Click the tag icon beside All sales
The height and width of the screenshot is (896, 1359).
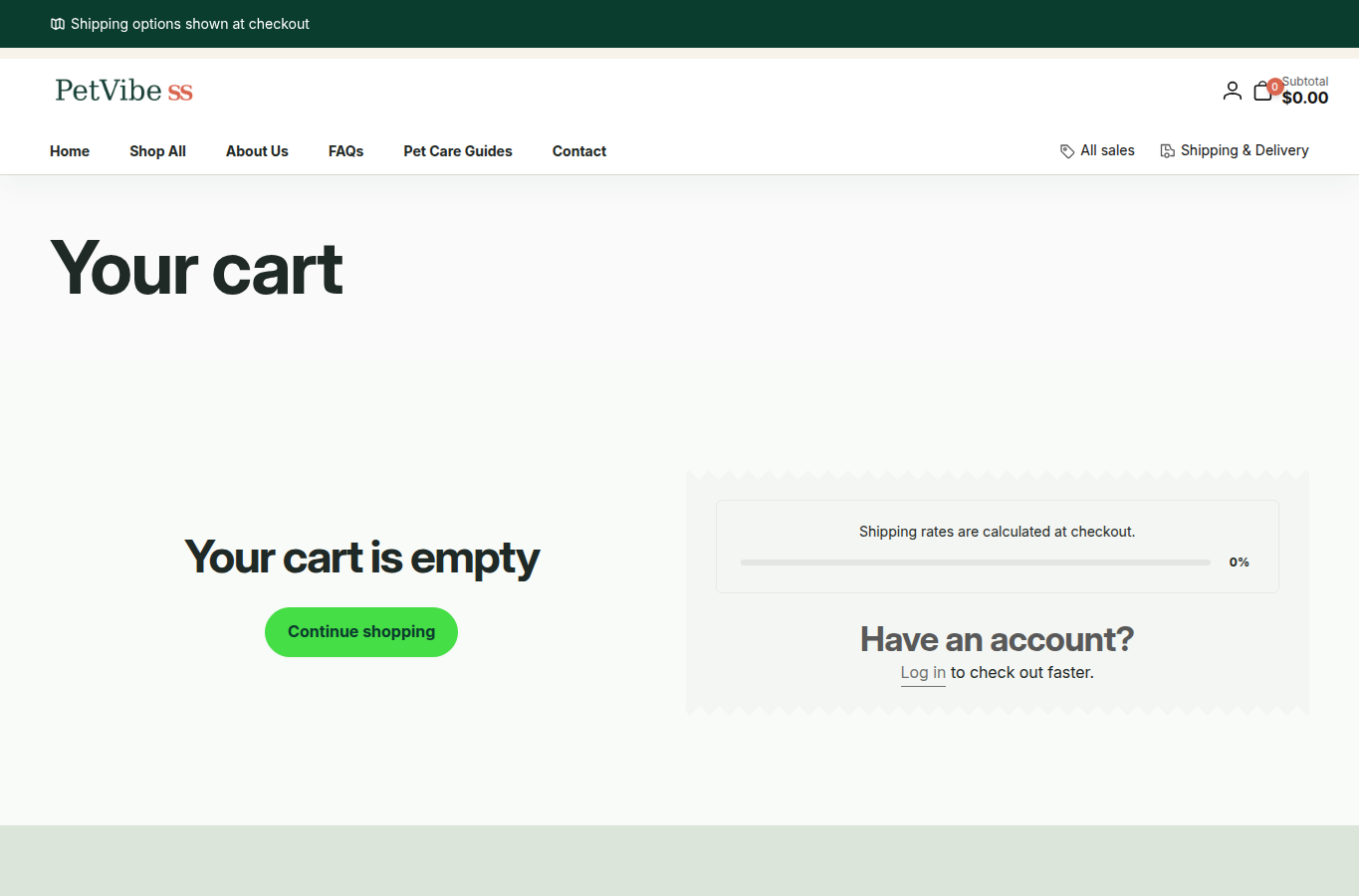(1067, 151)
